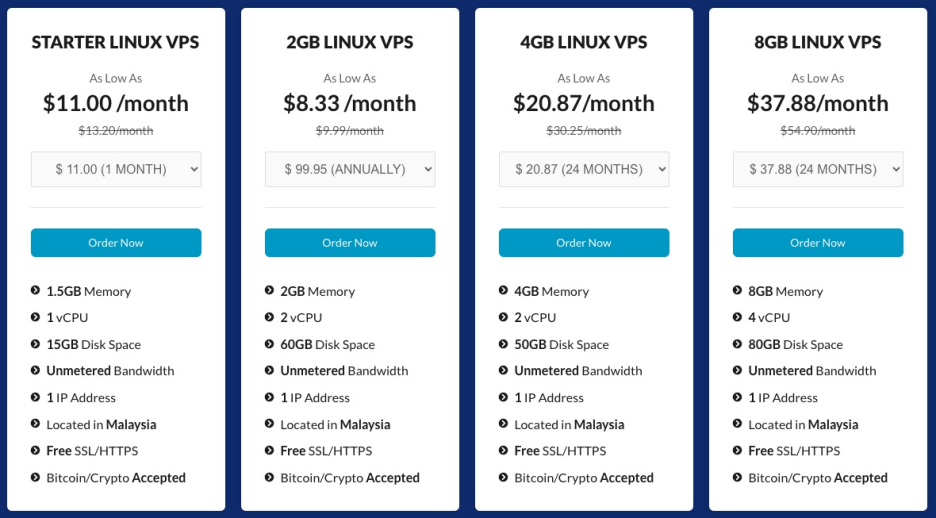The image size is (936, 518).
Task: Click the struck-through $30.25/month price
Action: point(584,131)
